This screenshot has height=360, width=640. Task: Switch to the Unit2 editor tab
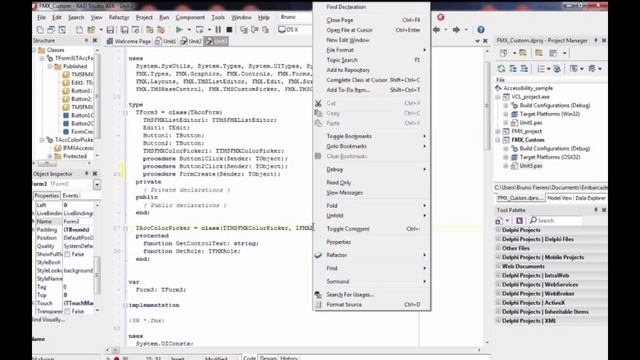point(191,41)
